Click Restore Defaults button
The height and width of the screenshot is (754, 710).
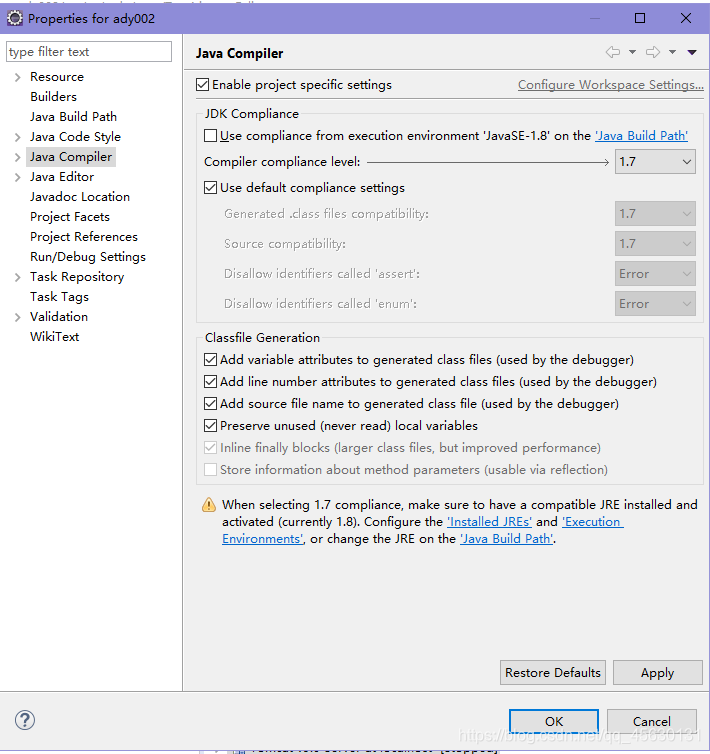(x=553, y=672)
